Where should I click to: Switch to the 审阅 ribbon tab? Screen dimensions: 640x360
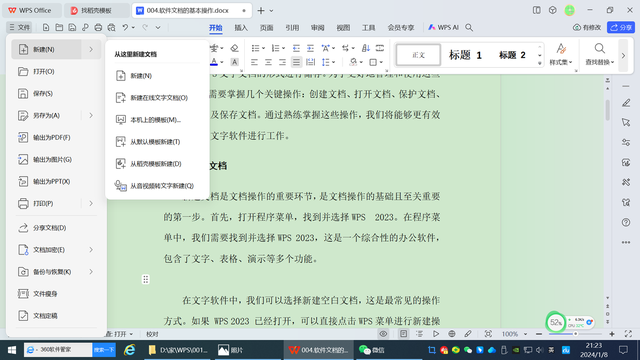318,28
